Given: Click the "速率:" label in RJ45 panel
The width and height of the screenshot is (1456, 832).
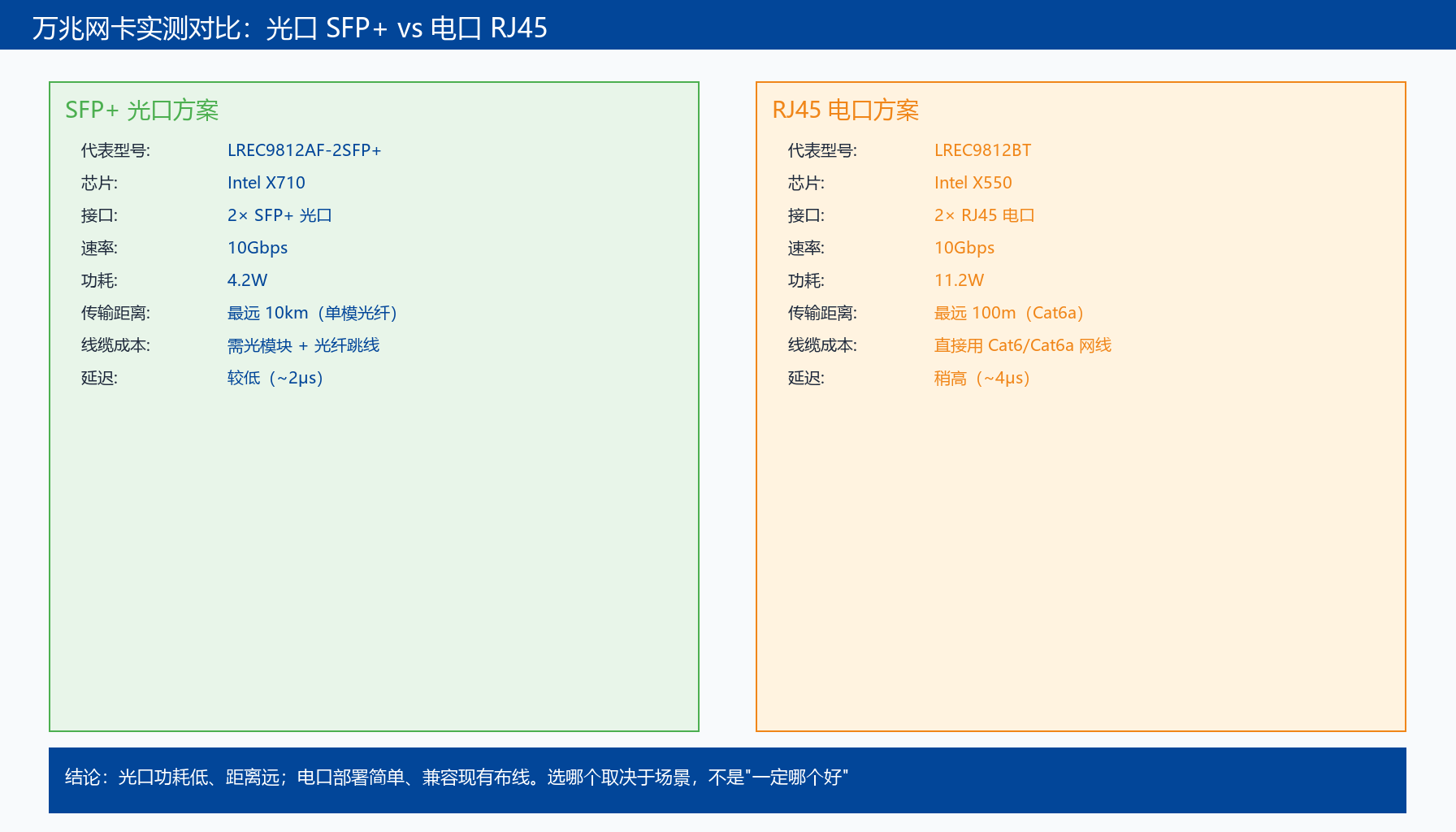Looking at the screenshot, I should pyautogui.click(x=806, y=248).
